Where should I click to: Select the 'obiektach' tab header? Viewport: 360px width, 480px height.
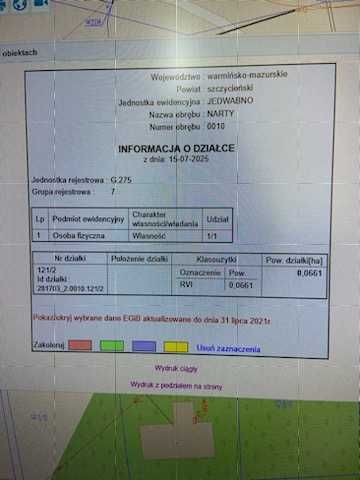(19, 52)
